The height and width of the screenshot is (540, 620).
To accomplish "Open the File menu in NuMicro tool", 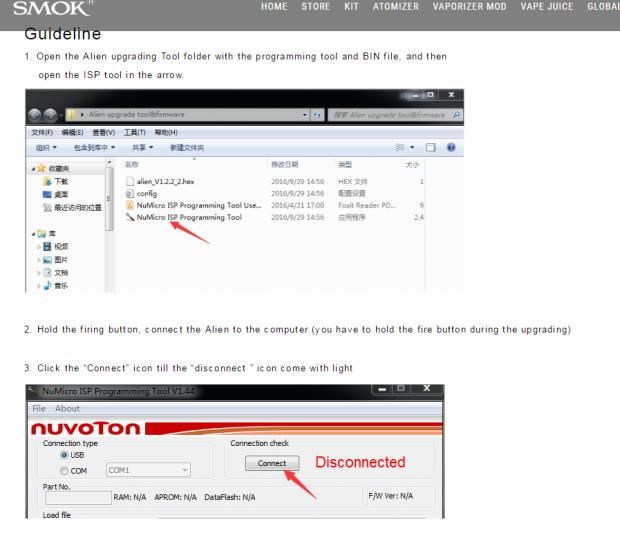I will tap(39, 409).
